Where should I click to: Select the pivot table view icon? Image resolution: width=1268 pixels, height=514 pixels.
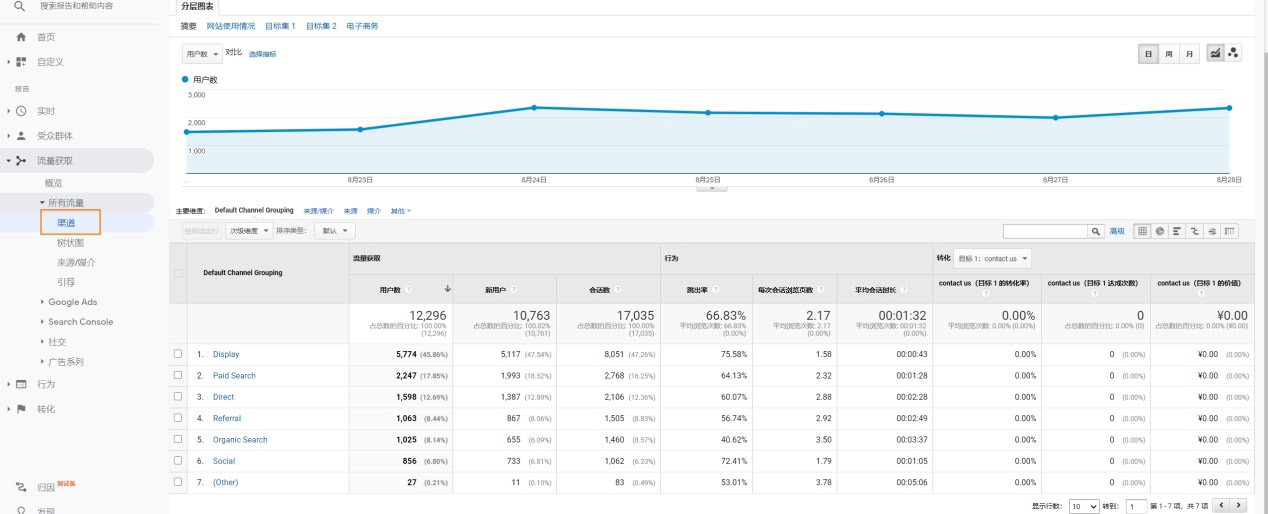pyautogui.click(x=1230, y=231)
